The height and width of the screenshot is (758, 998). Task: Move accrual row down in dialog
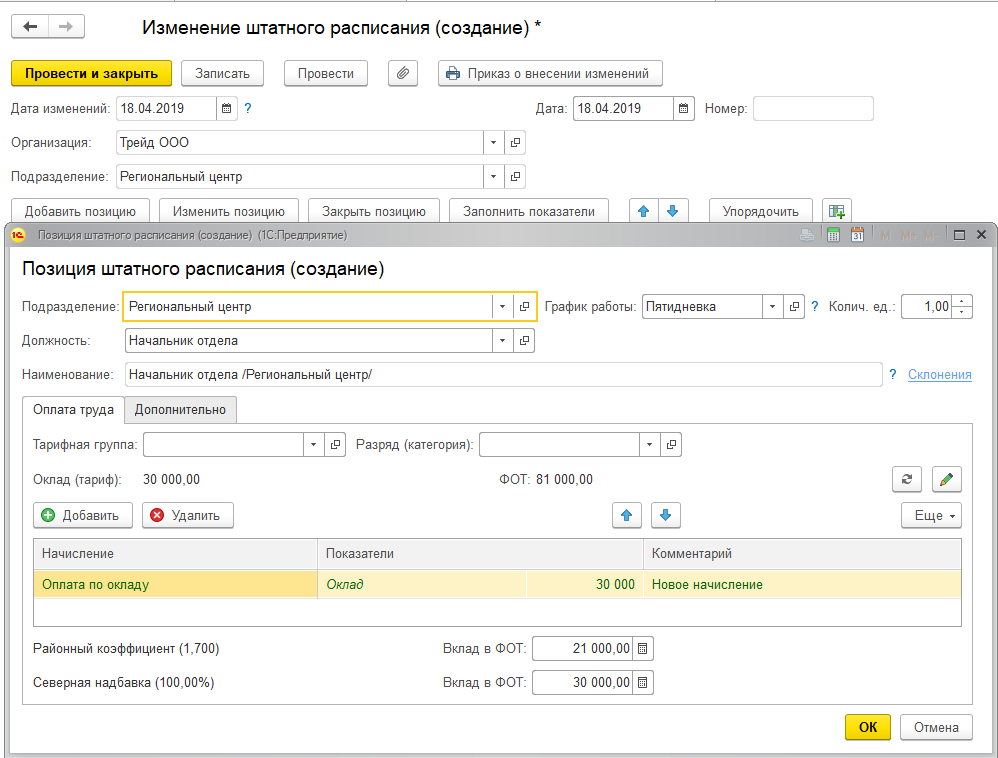pyautogui.click(x=666, y=515)
